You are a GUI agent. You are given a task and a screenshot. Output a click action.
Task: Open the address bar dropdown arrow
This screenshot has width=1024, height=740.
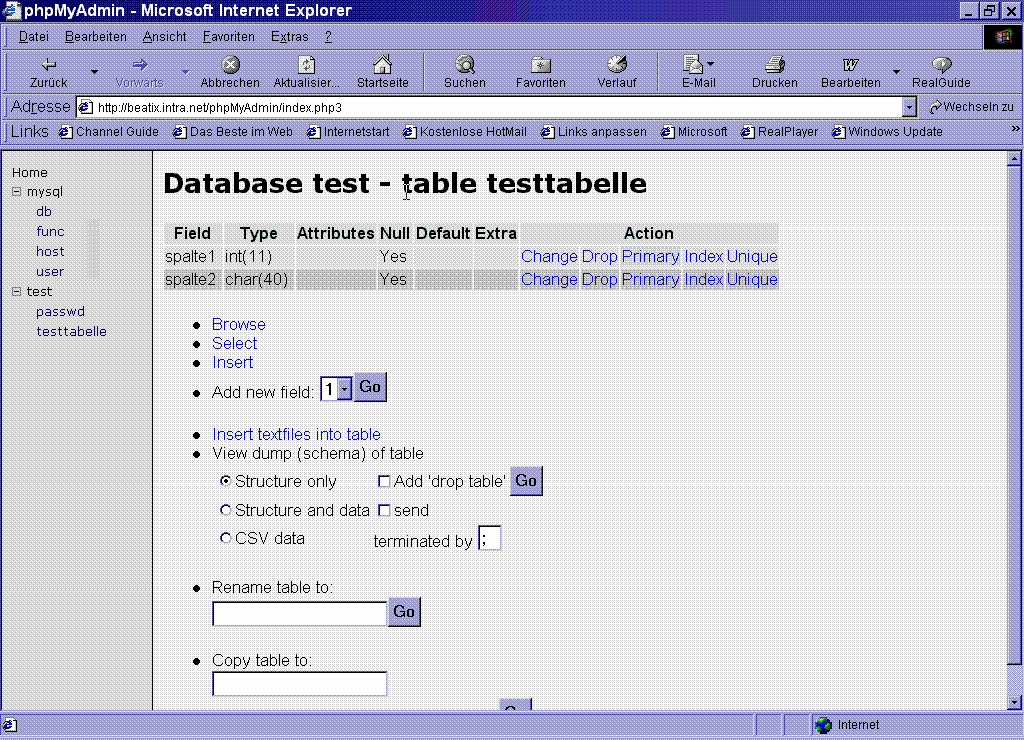point(909,107)
